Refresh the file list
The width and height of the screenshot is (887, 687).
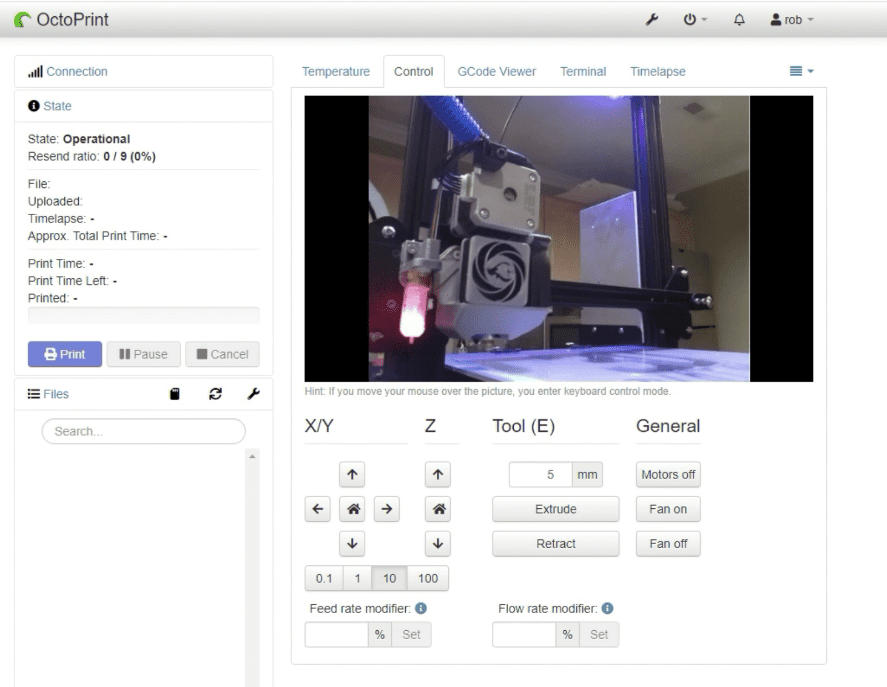click(215, 394)
